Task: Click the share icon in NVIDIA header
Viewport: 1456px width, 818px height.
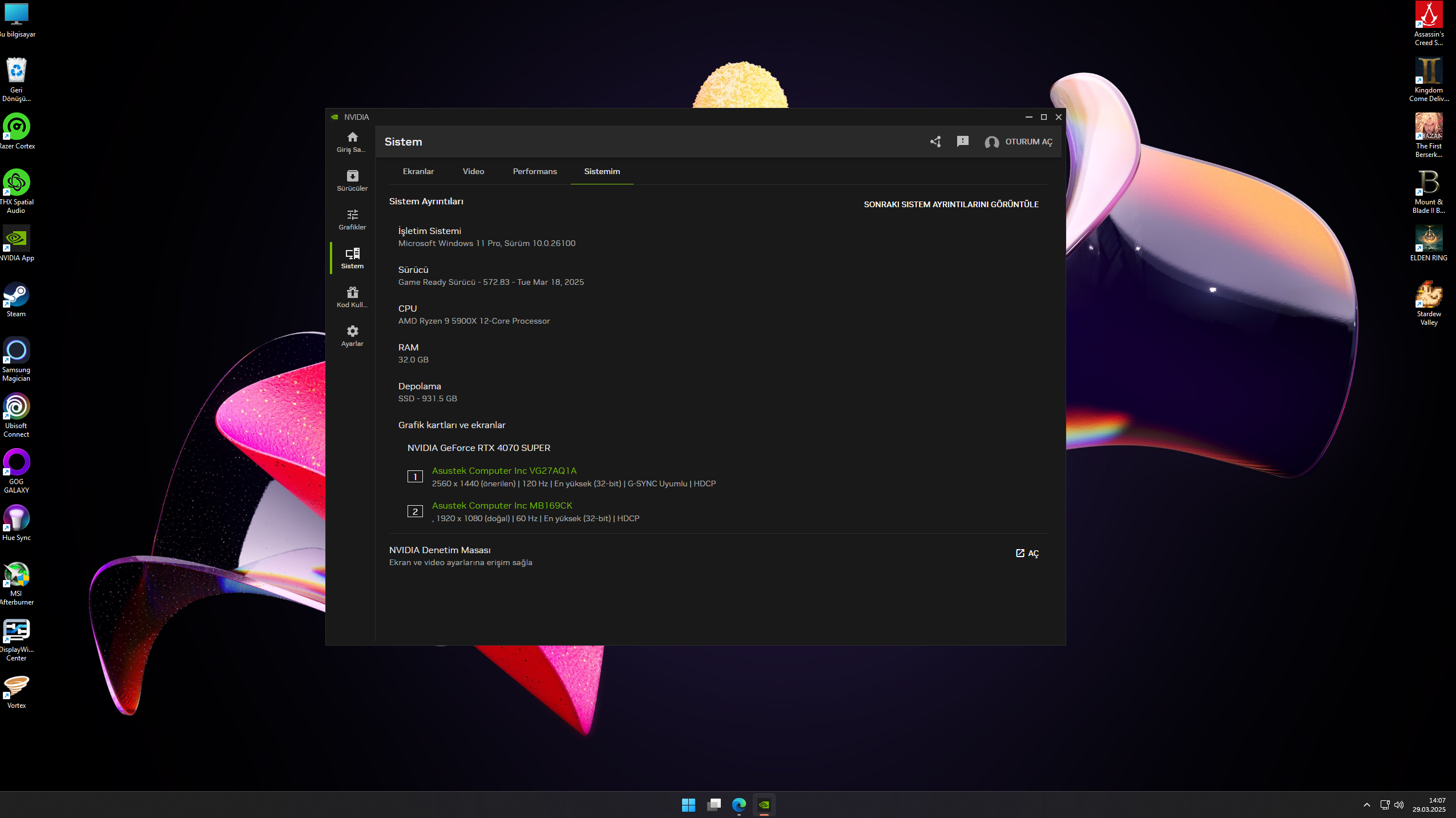Action: click(x=935, y=142)
